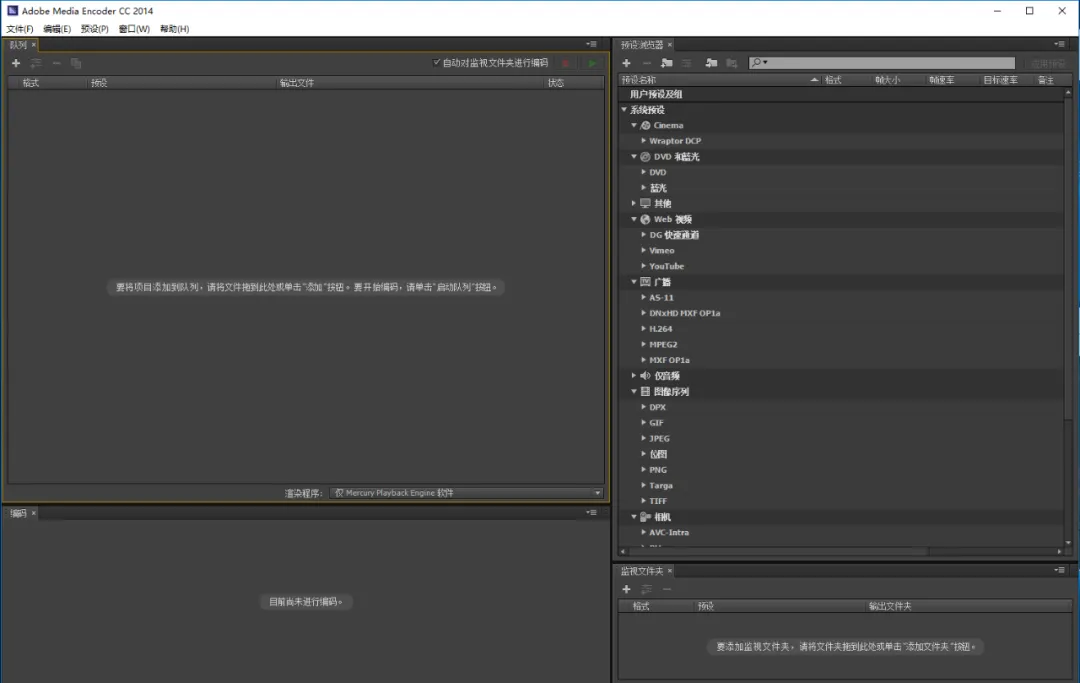
Task: Add a watch folder with plus icon
Action: tap(626, 589)
